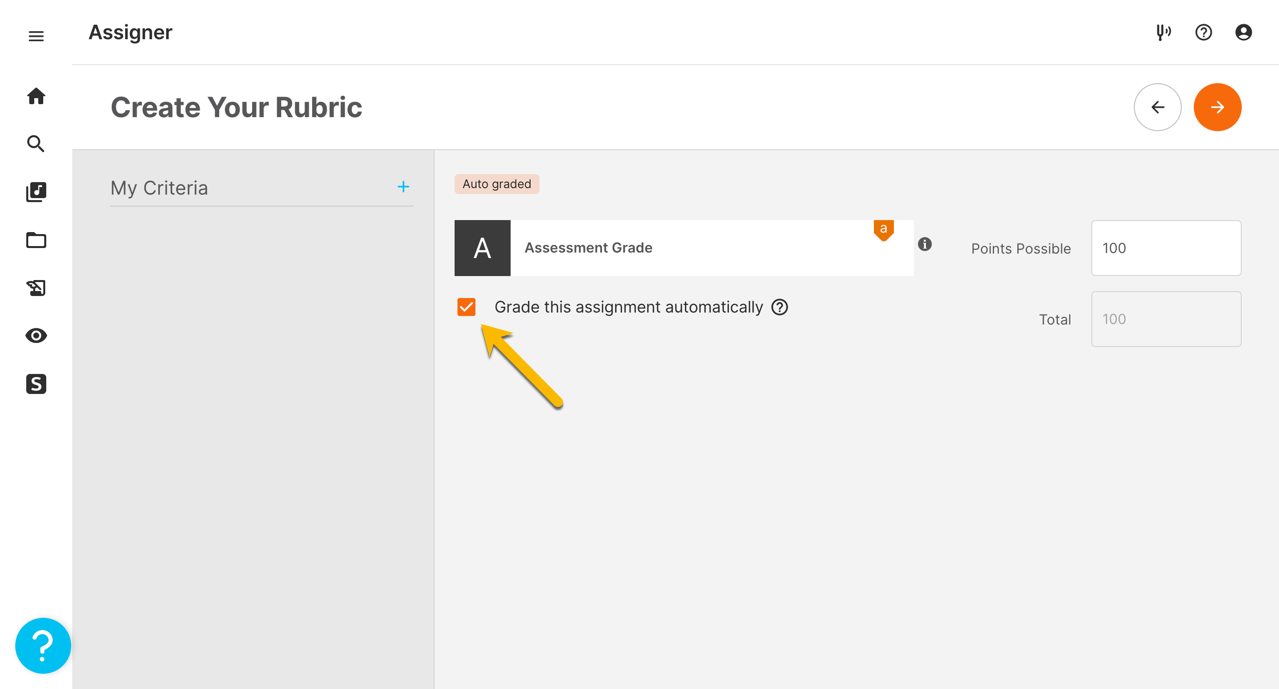Click the orange 'a' badge on Assessment Grade
Image resolution: width=1279 pixels, height=689 pixels.
coord(884,230)
